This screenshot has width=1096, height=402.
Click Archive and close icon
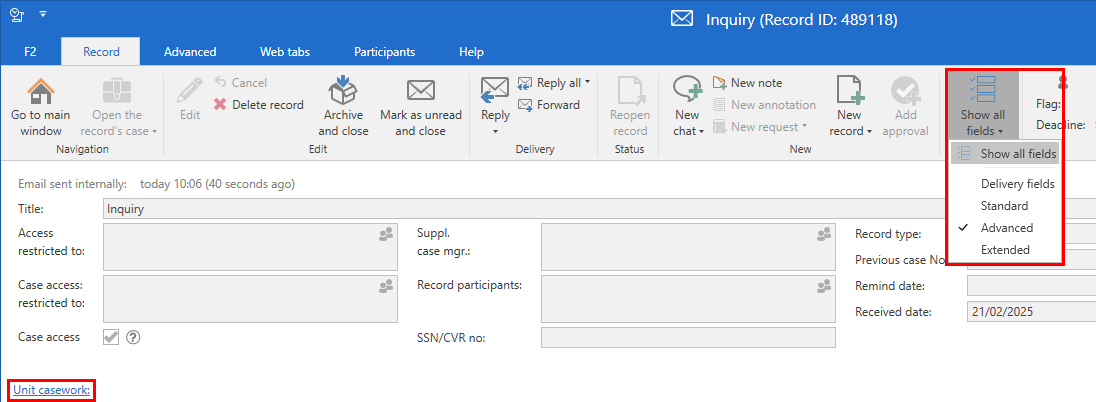point(342,93)
